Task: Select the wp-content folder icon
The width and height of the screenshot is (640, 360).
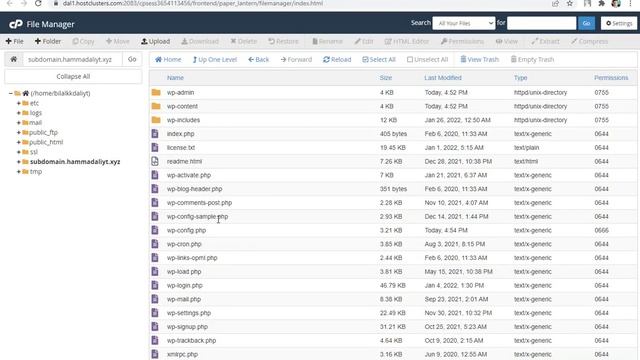Action: (156, 106)
